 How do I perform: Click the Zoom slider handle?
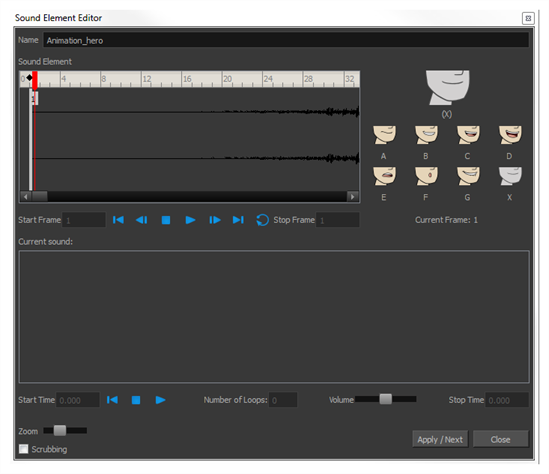coord(60,430)
